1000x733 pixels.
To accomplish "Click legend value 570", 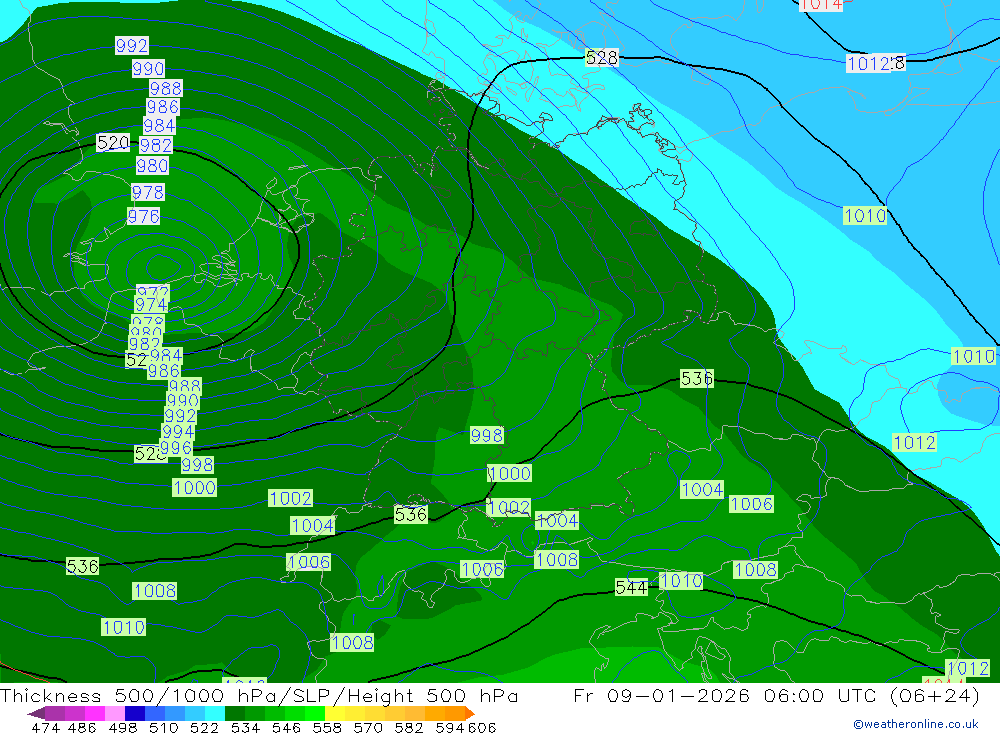I will pyautogui.click(x=367, y=727).
